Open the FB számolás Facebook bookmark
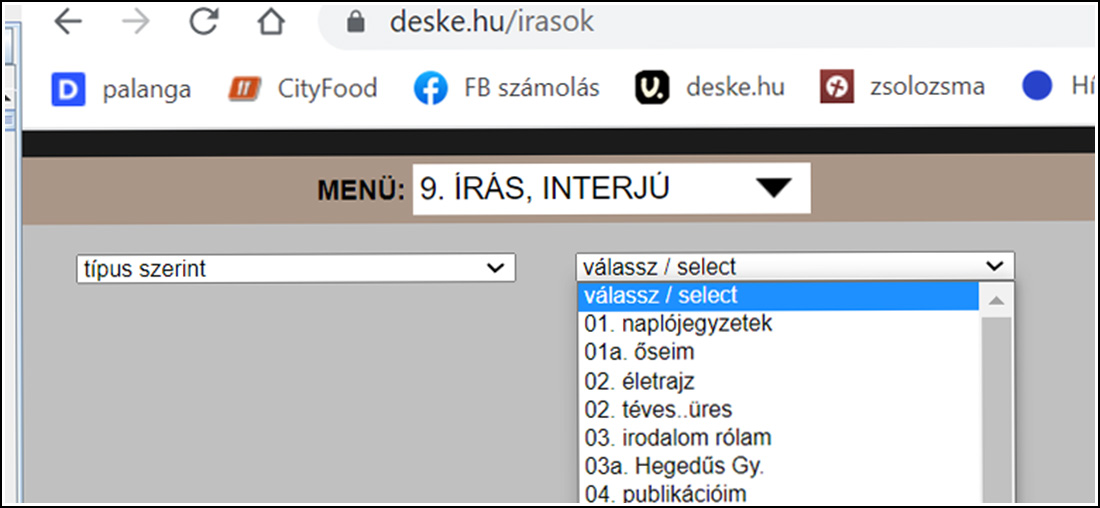The width and height of the screenshot is (1100, 508). tap(507, 88)
